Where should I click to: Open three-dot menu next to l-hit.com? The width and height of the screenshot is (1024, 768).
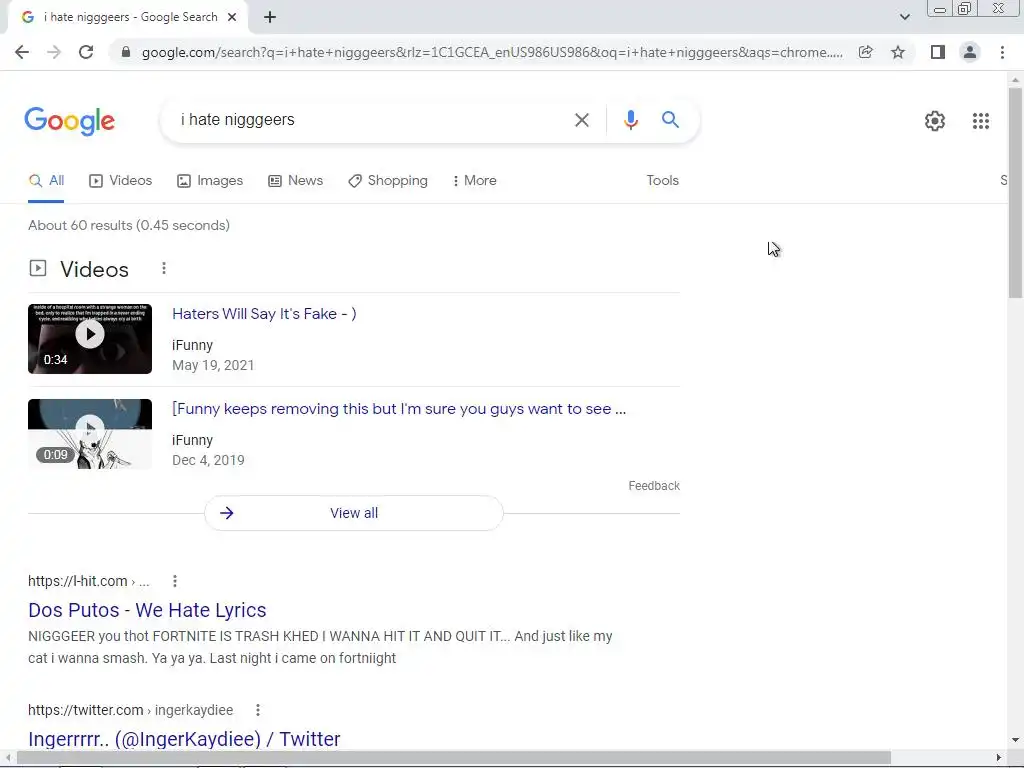[x=175, y=581]
